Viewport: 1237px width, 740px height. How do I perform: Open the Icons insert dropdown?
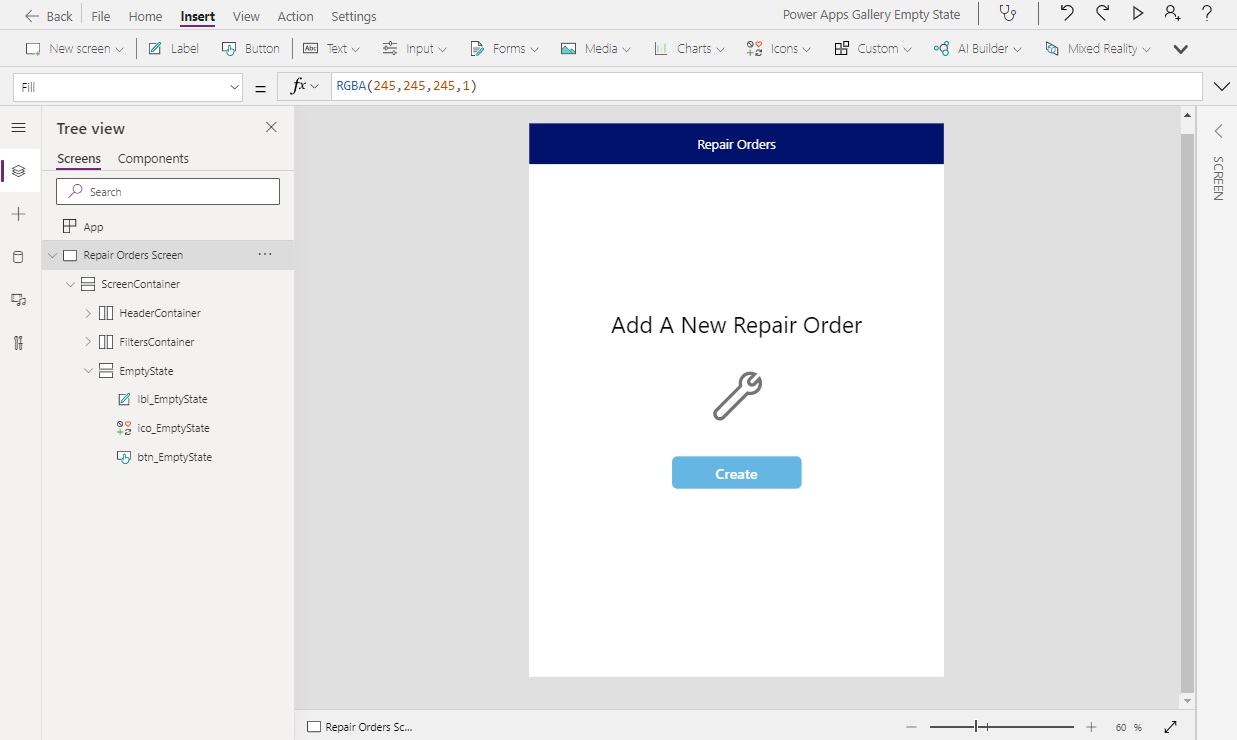click(779, 48)
